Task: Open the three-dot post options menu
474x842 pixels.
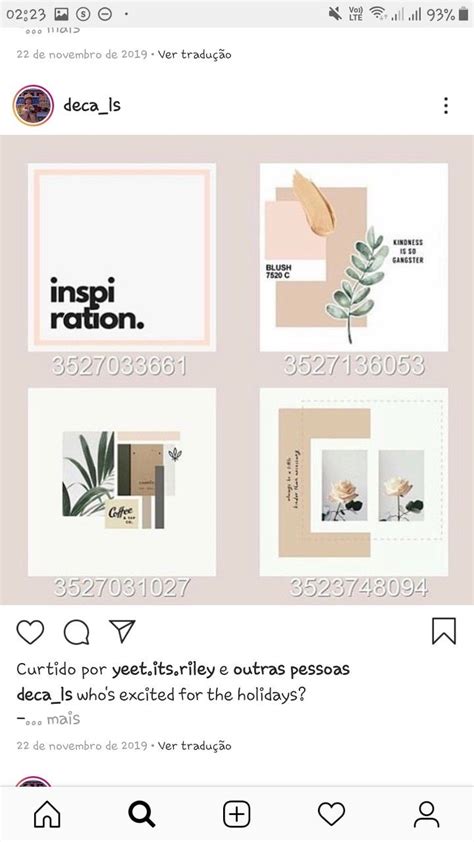Action: [x=446, y=106]
